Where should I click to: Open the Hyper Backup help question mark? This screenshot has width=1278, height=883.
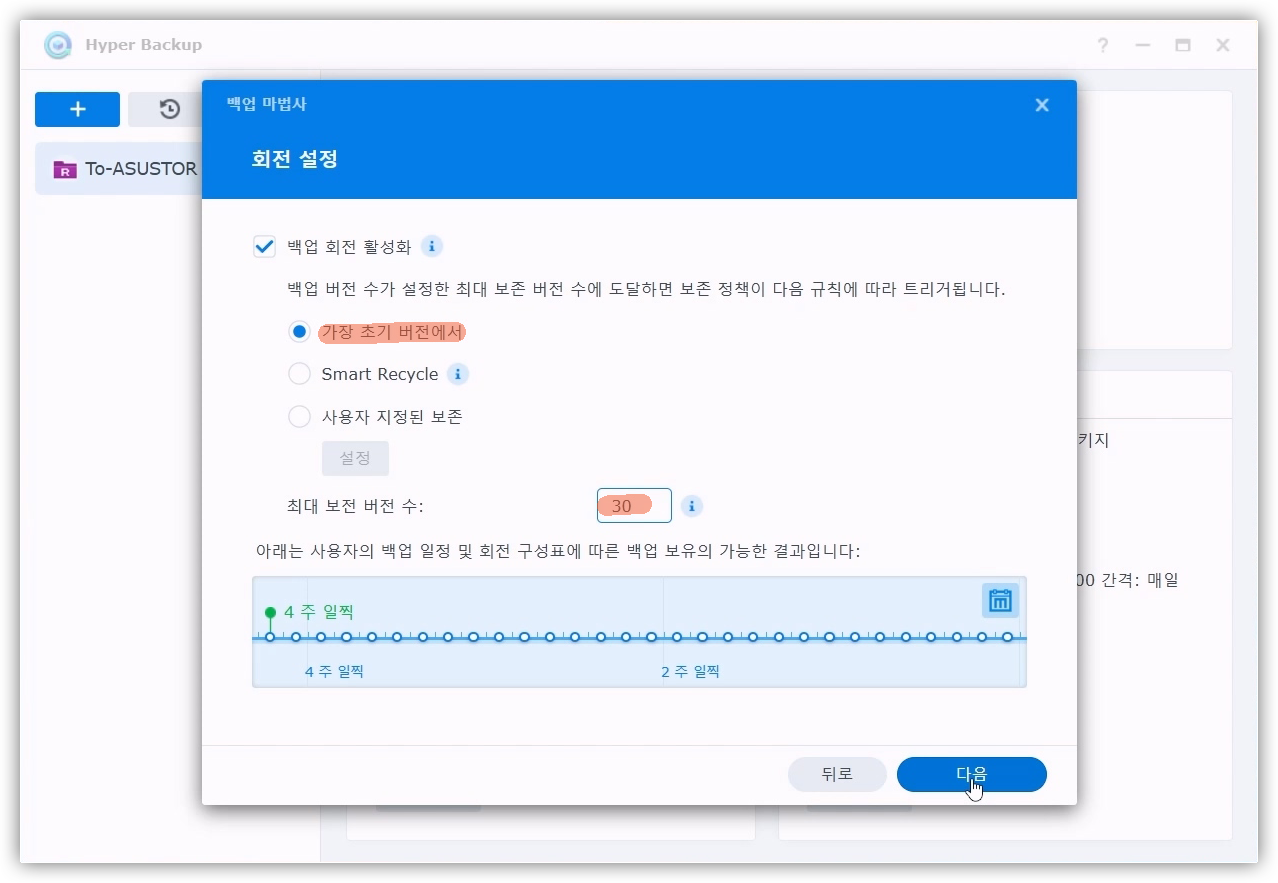[1102, 45]
